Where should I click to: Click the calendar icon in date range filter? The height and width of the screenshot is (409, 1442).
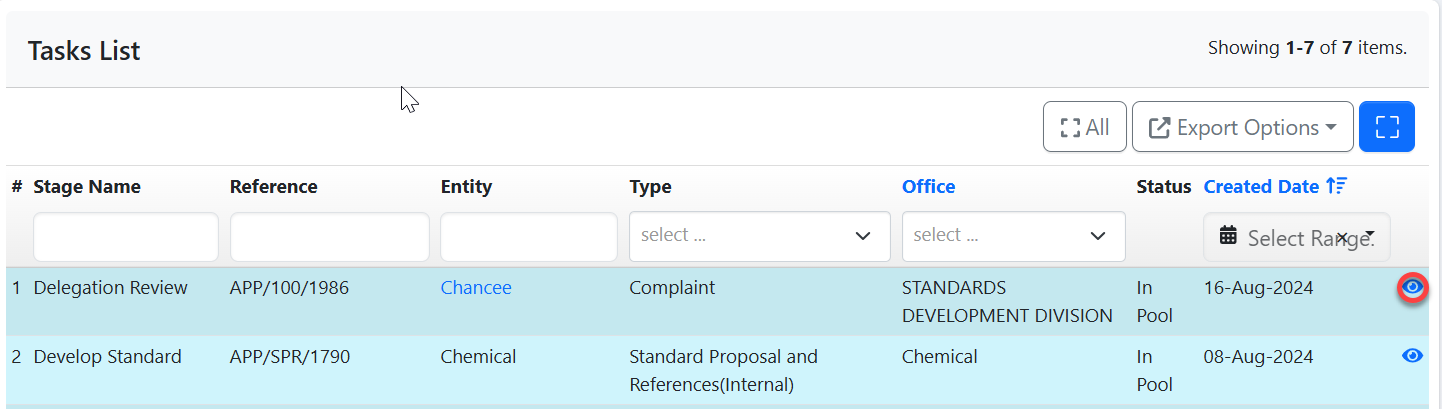point(1228,236)
